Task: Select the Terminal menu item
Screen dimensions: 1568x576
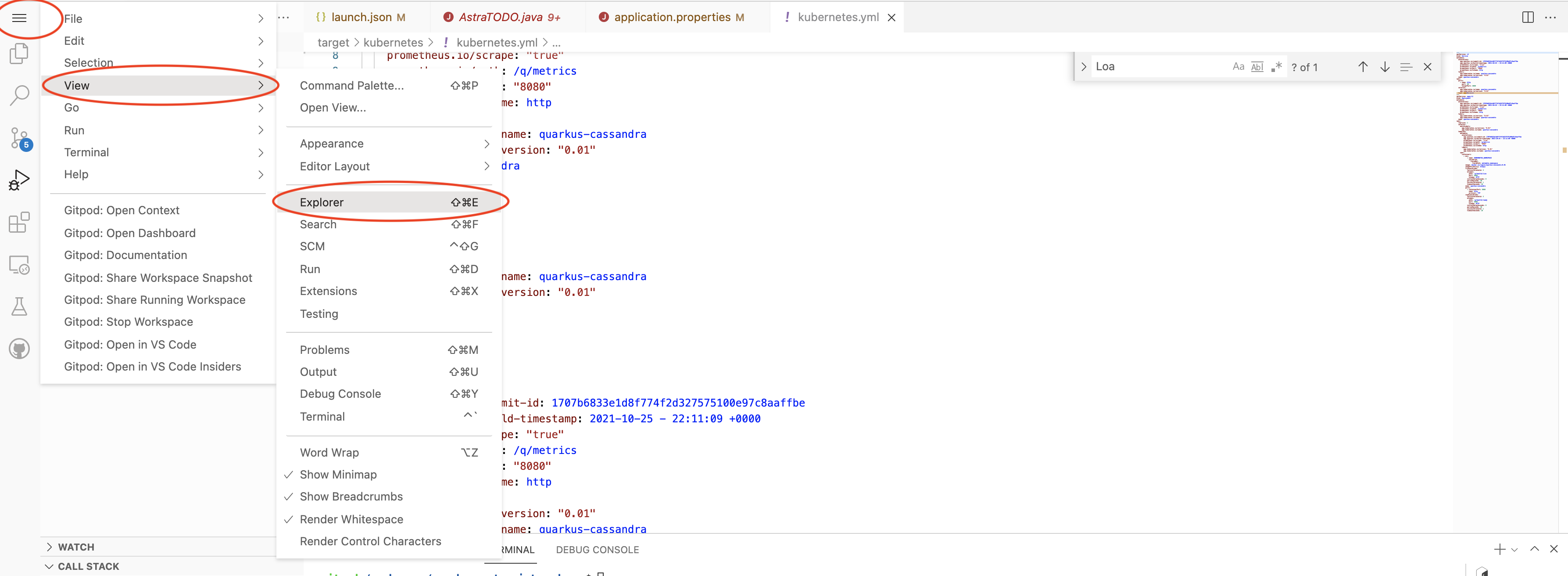Action: tap(321, 416)
